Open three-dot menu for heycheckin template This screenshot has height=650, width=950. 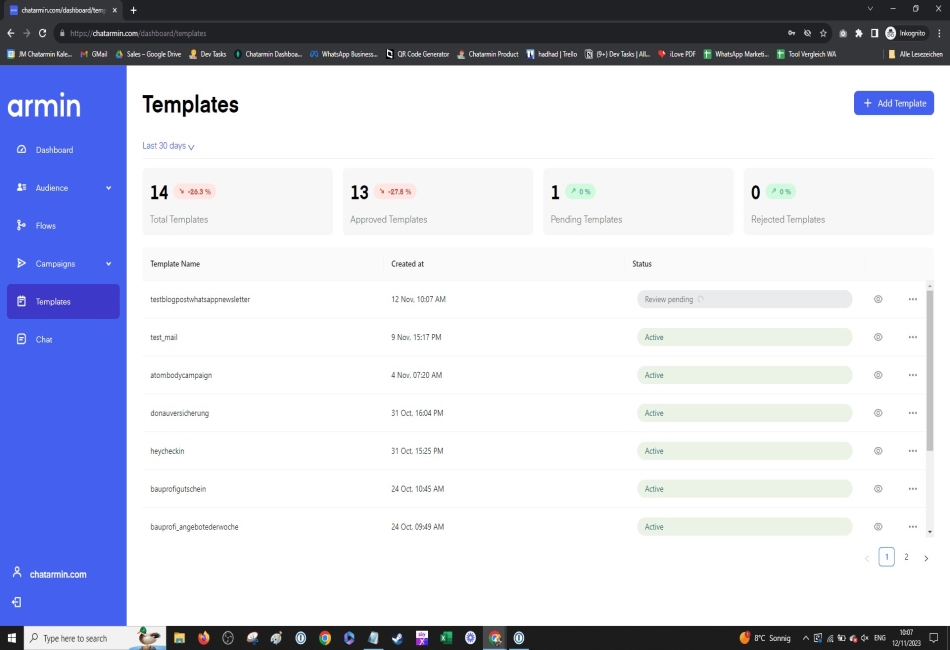[912, 451]
